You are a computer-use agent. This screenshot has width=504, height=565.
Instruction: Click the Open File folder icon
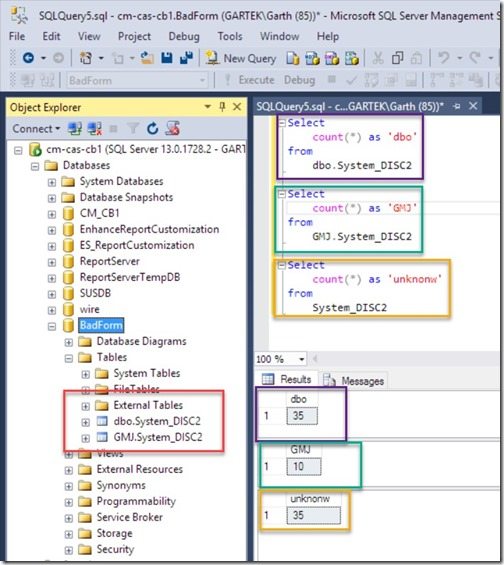point(147,58)
